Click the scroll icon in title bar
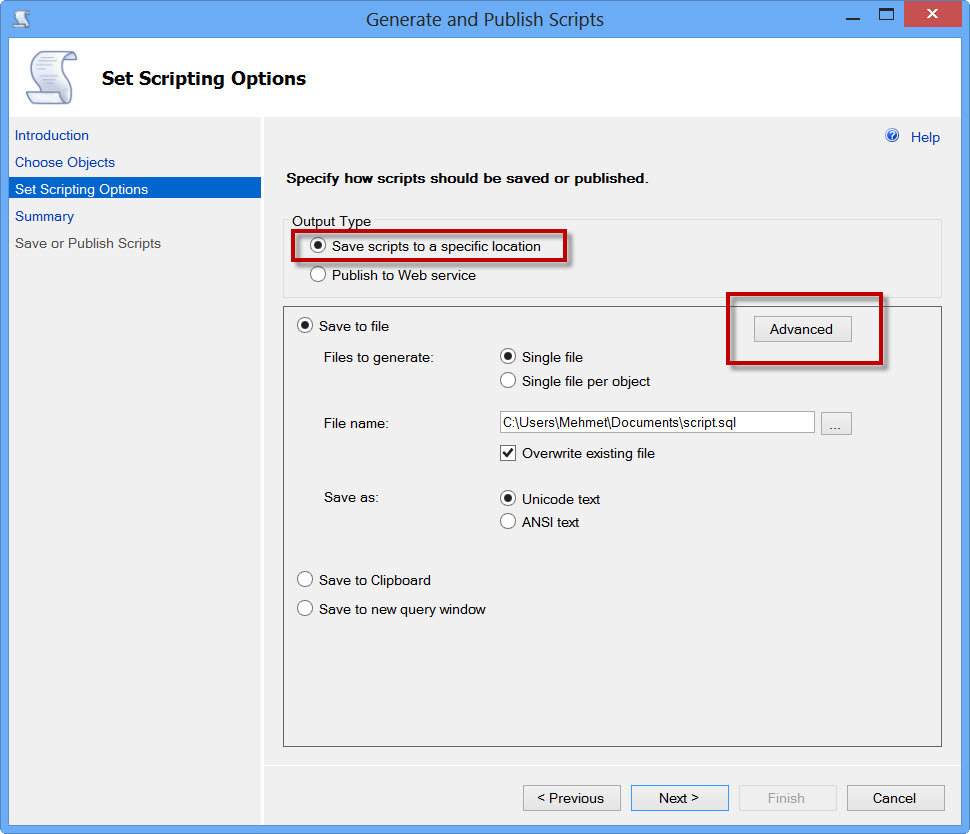This screenshot has height=834, width=970. point(21,18)
